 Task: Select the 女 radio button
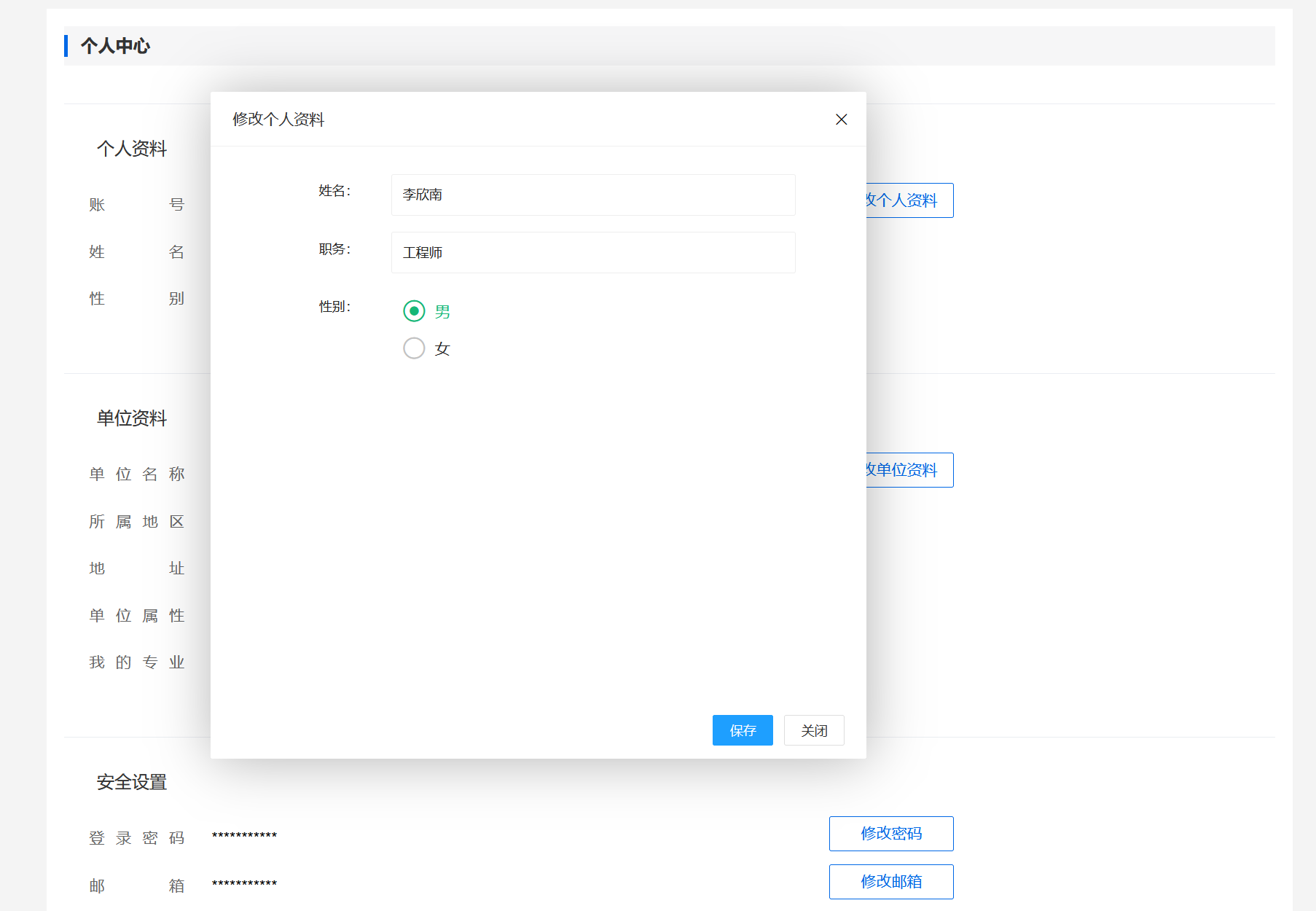[x=414, y=348]
